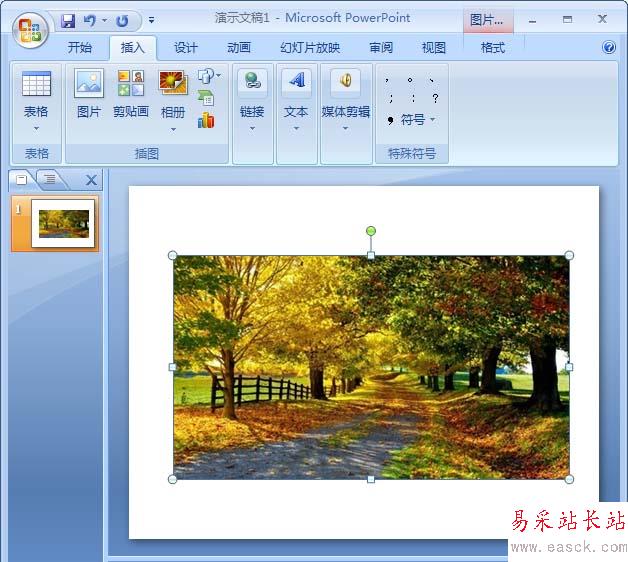This screenshot has height=562, width=628.
Task: Click the 媒体剪辑 speaker icon
Action: [x=346, y=81]
